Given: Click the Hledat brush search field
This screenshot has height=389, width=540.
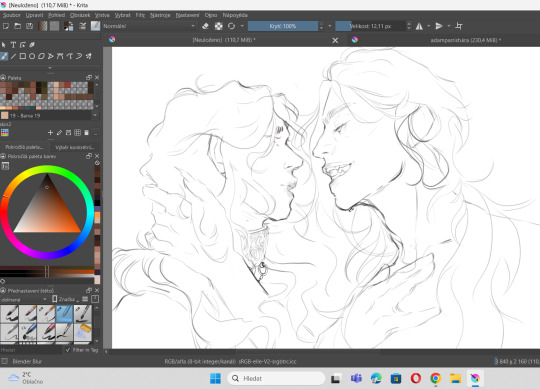Looking at the screenshot, I should coord(31,350).
